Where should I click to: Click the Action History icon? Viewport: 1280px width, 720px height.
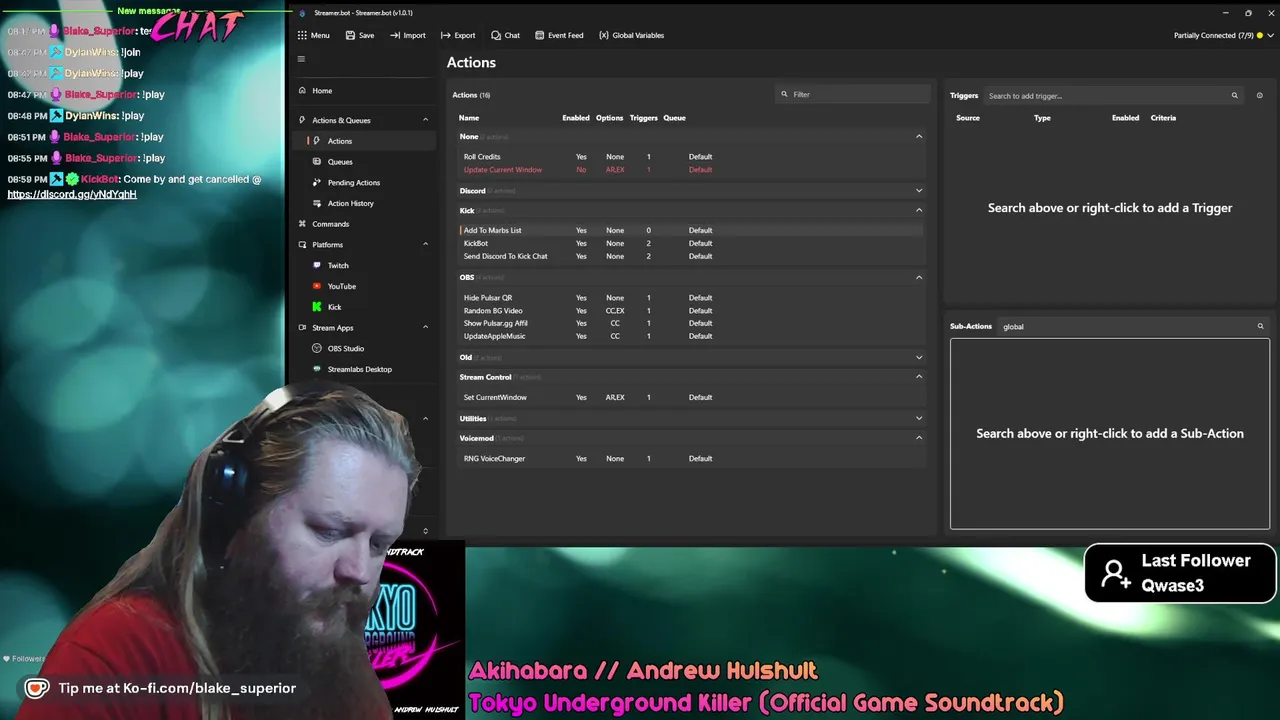tap(317, 204)
